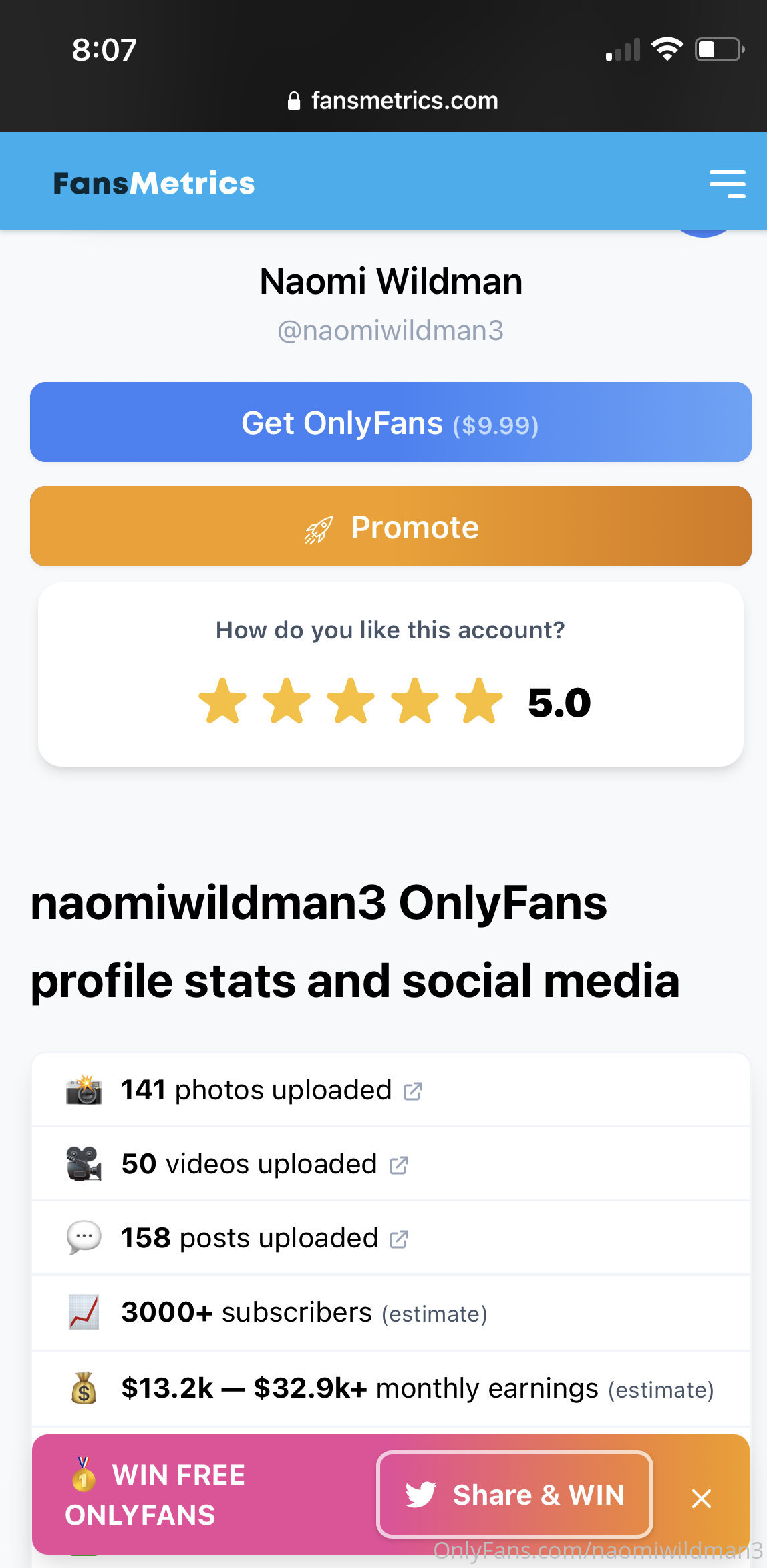Select the second rating star

pos(287,701)
